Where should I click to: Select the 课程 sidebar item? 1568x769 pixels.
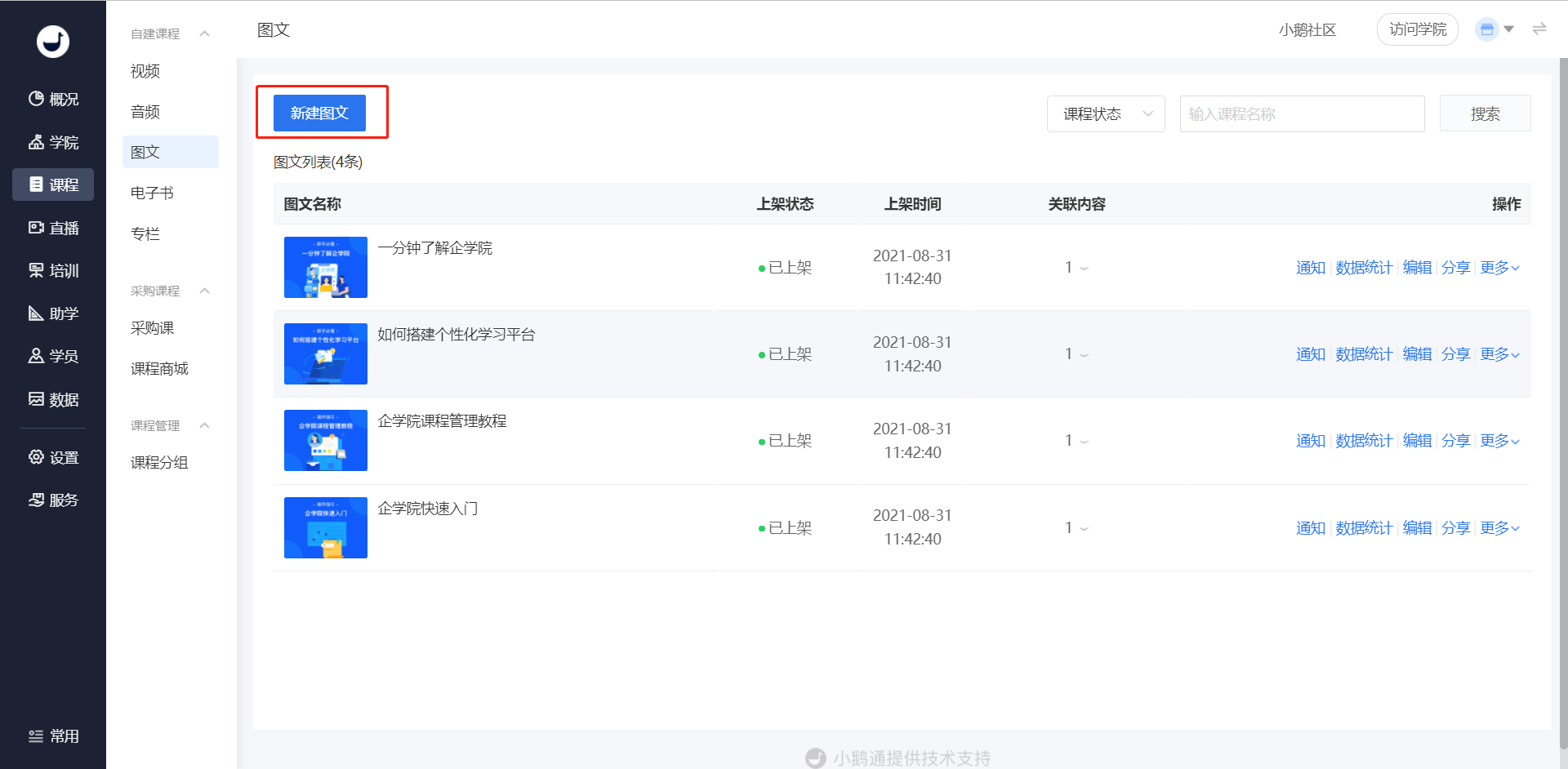pos(53,184)
